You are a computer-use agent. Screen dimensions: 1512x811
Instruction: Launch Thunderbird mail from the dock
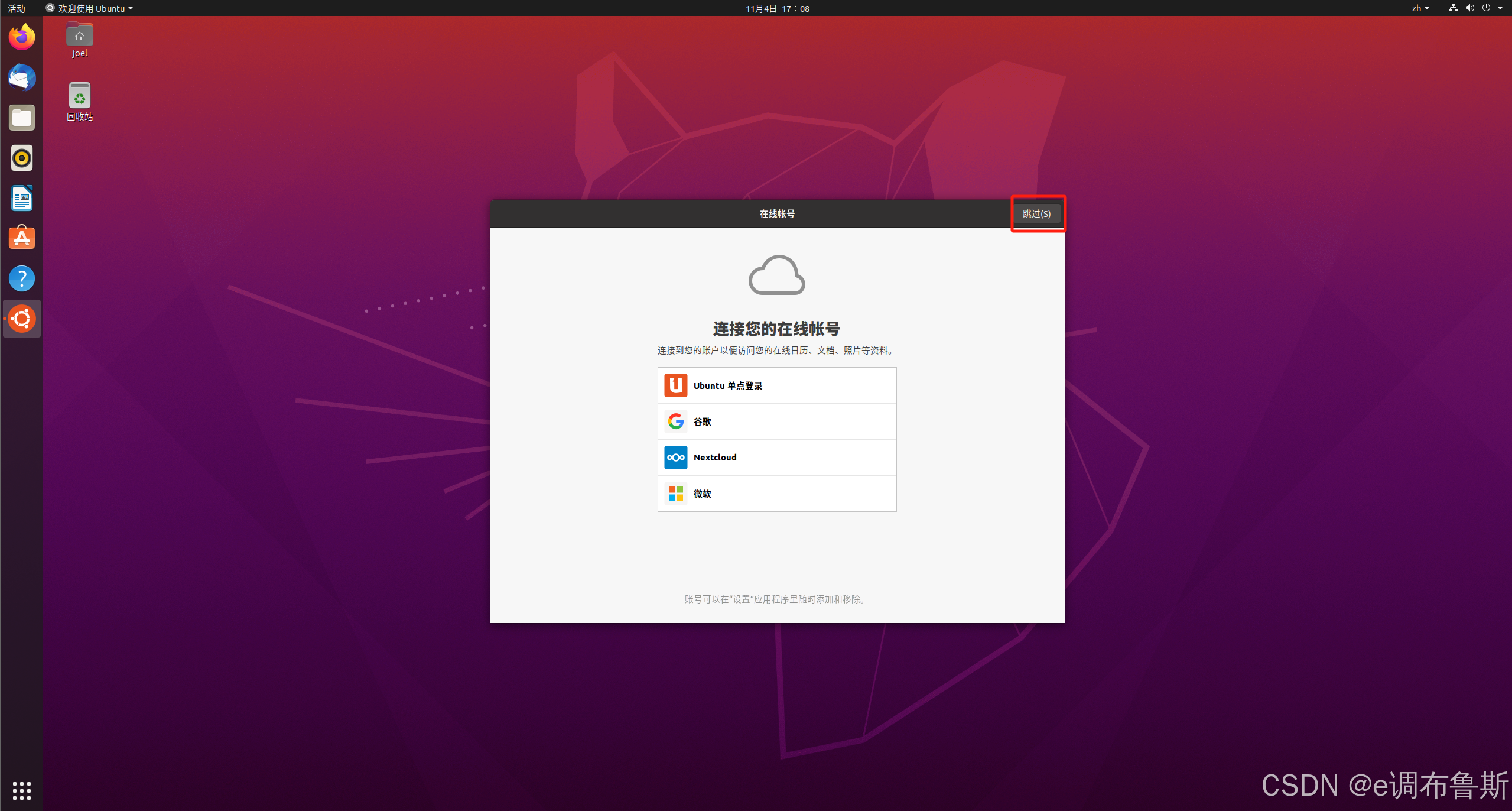coord(22,77)
